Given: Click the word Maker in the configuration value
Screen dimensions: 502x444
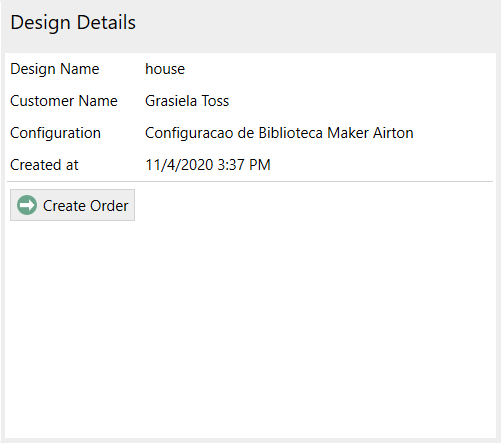Looking at the screenshot, I should tap(348, 133).
